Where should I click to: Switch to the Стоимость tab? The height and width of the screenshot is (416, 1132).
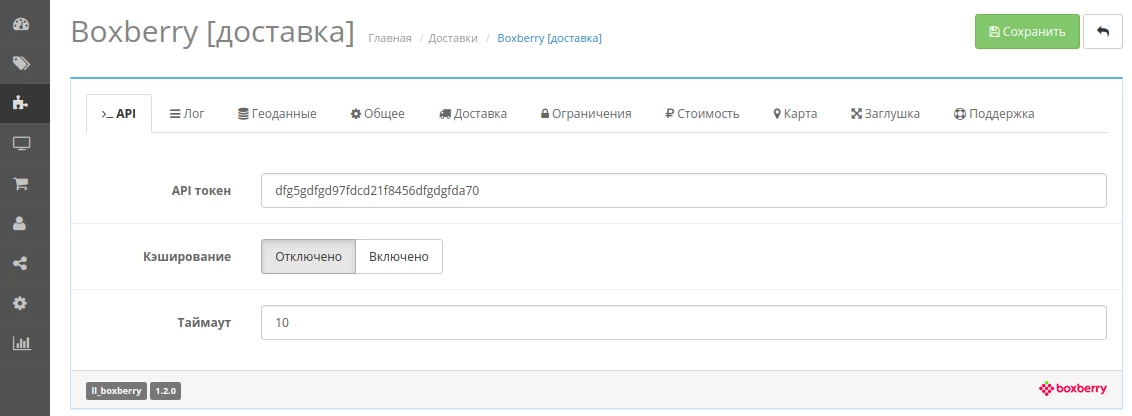(x=702, y=113)
